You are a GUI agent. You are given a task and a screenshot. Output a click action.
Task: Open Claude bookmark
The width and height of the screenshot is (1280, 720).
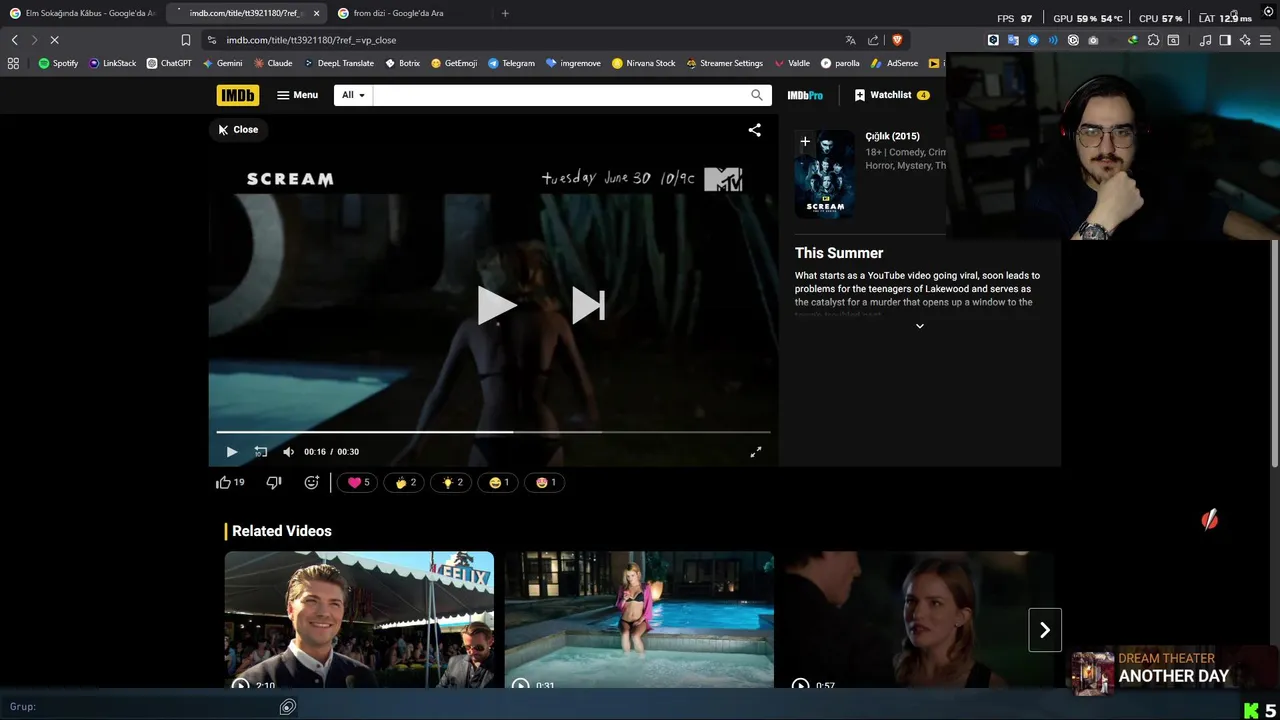[273, 63]
